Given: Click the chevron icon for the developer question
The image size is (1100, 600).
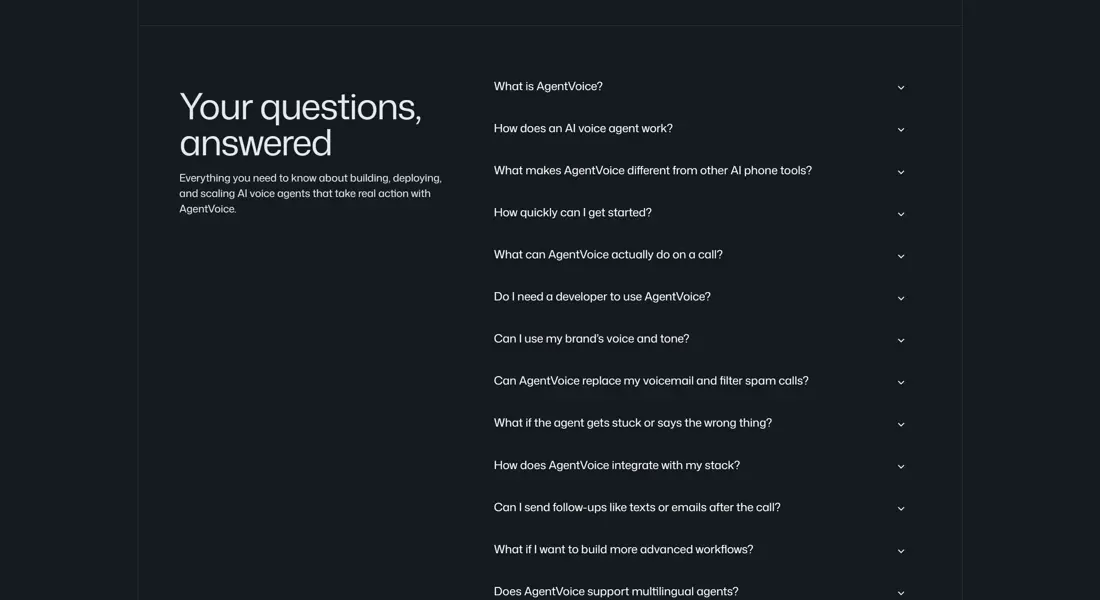Looking at the screenshot, I should [x=900, y=296].
